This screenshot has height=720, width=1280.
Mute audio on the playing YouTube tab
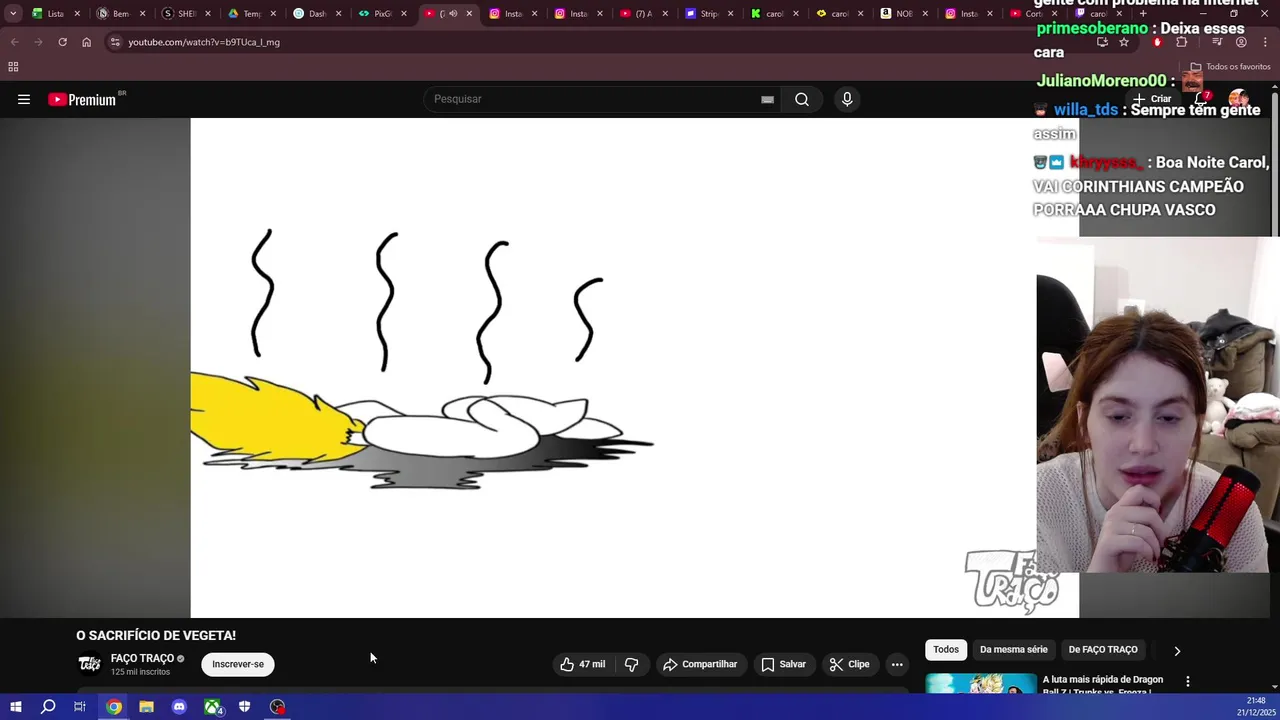click(453, 14)
